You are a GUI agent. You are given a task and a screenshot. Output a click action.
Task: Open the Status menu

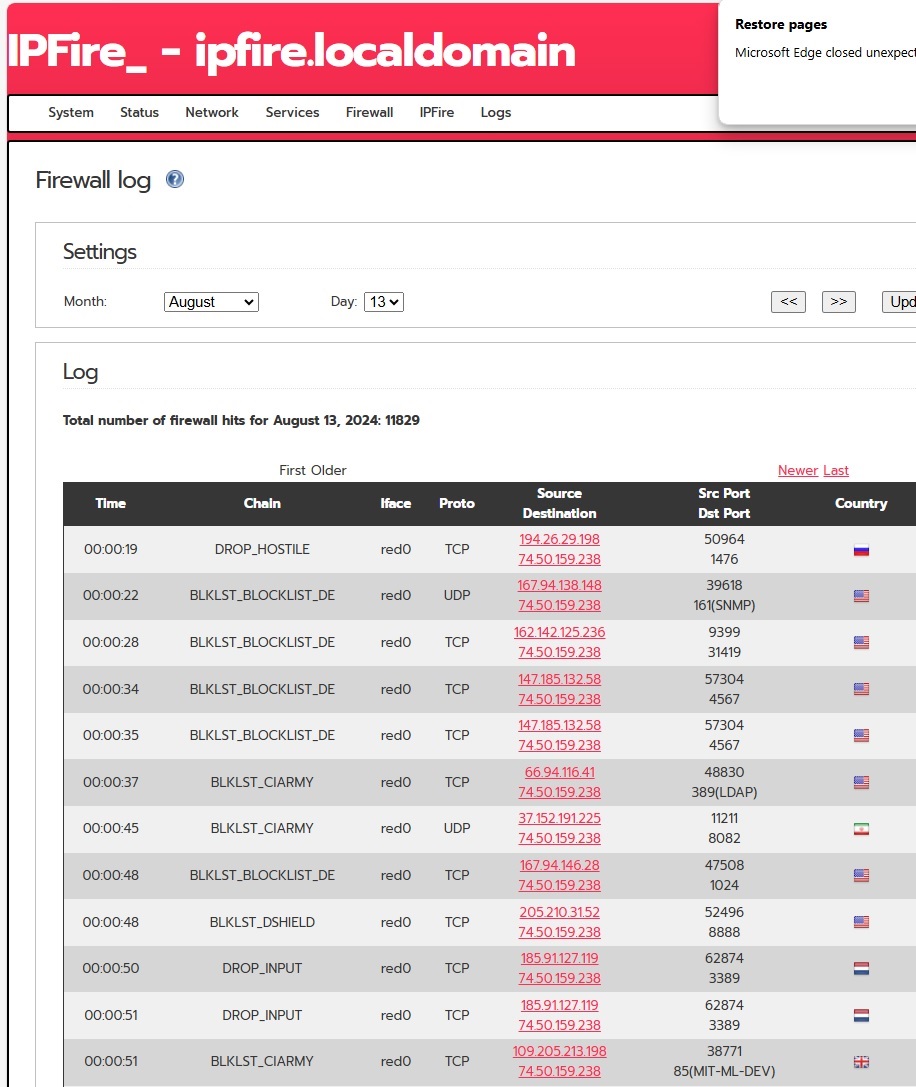[139, 112]
